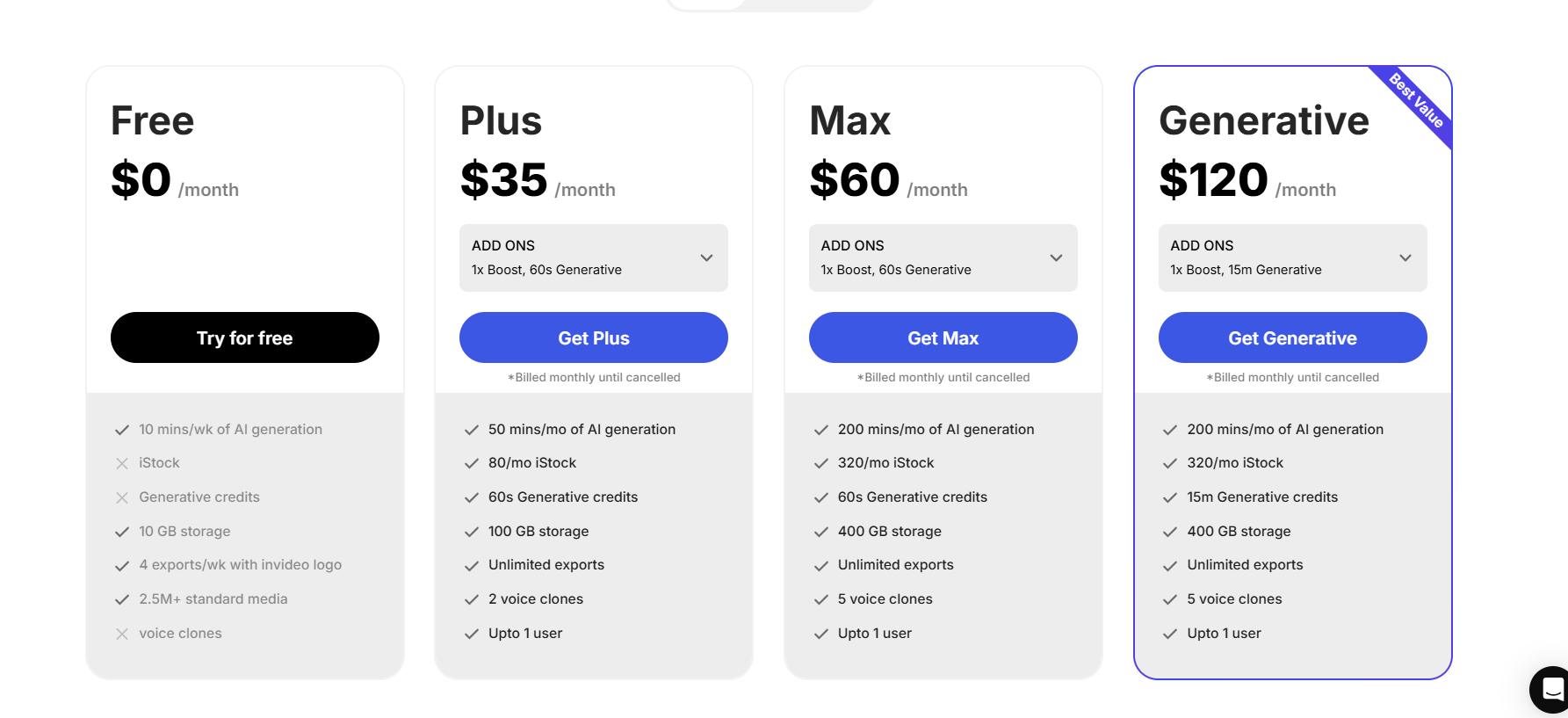Expand the ADD ONS selector in Generative plan
Viewport: 1568px width, 718px height.
1292,257
